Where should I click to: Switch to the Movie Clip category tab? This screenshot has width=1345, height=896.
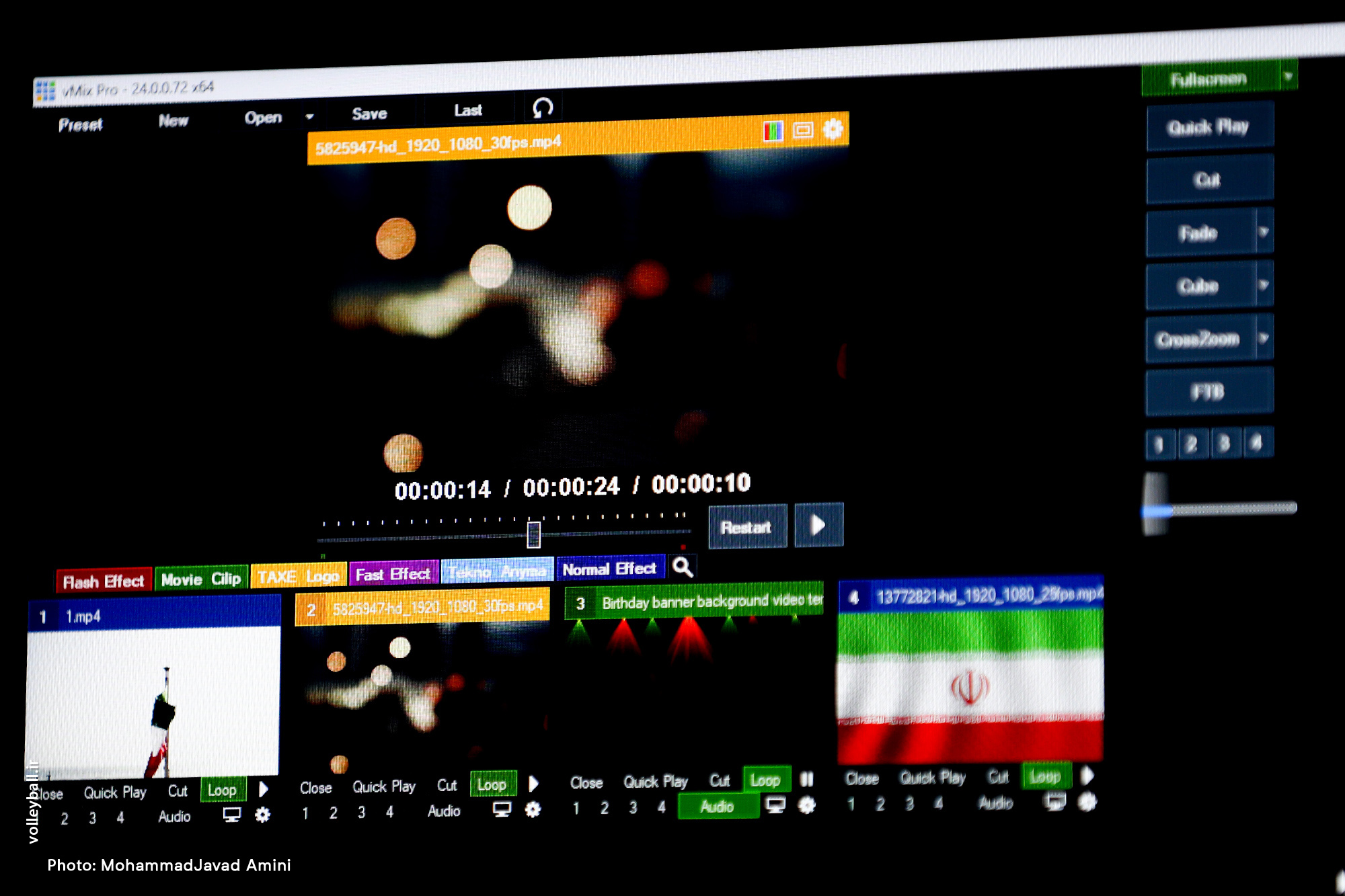(200, 579)
